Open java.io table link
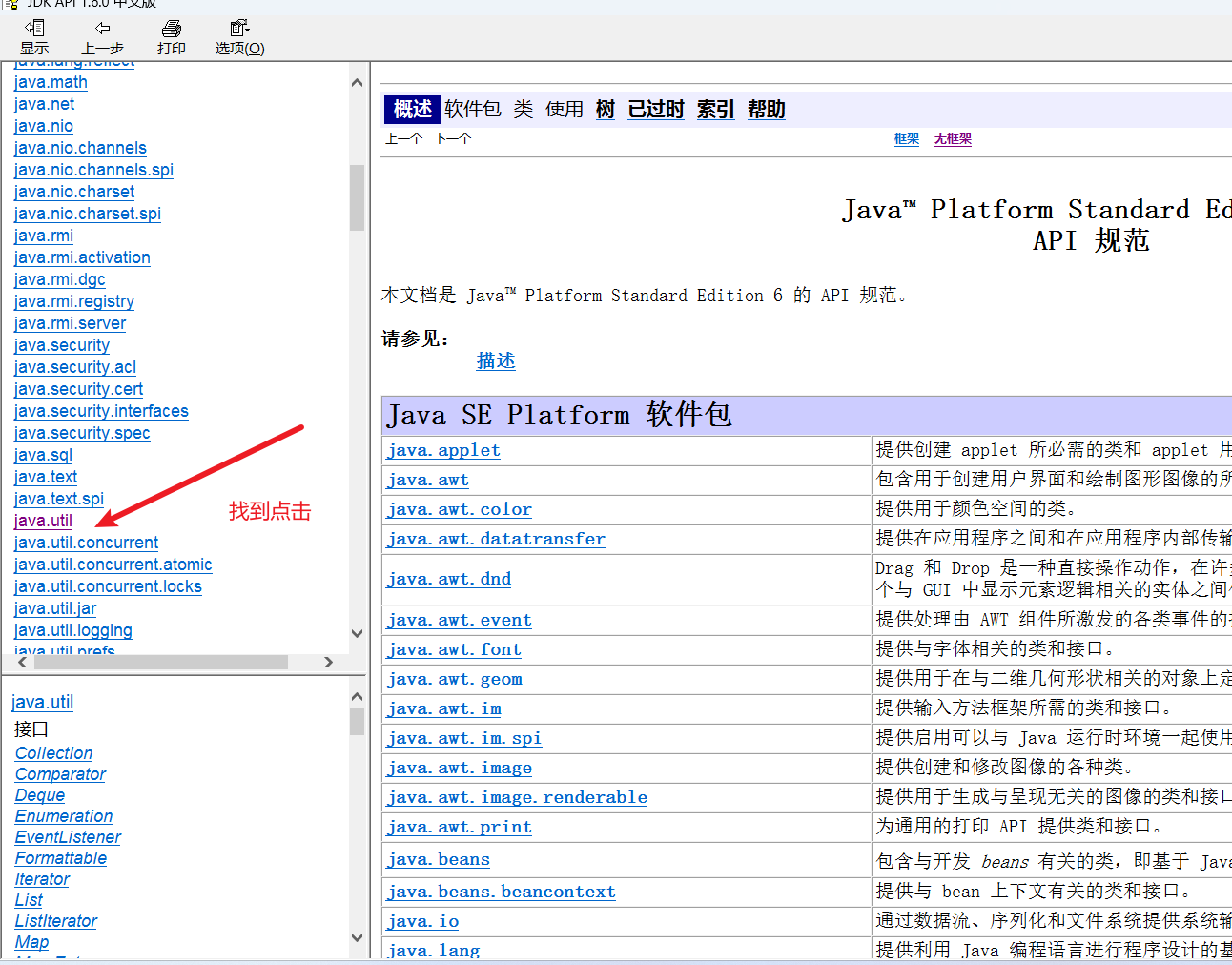 coord(423,921)
